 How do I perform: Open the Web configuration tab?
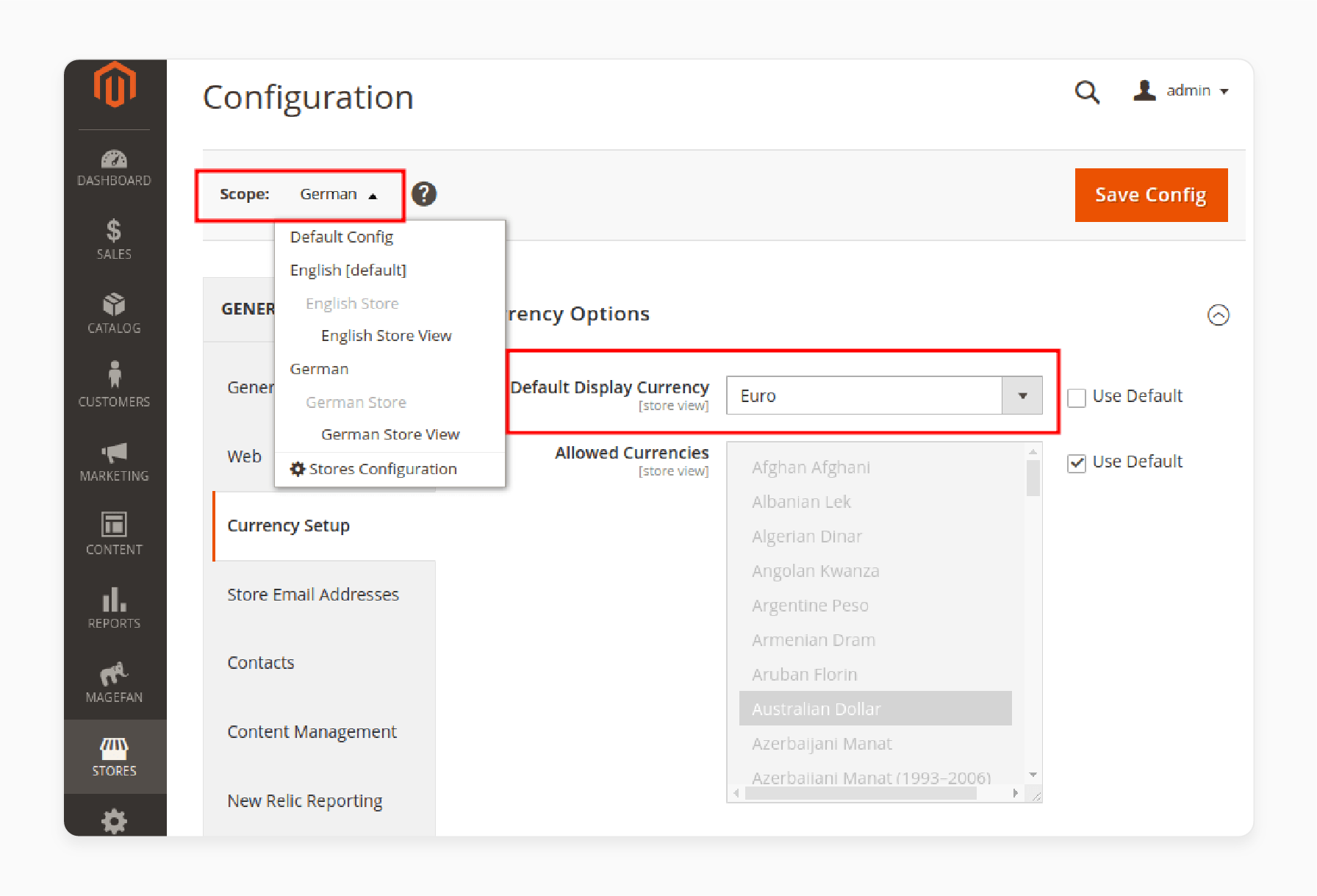click(x=244, y=456)
